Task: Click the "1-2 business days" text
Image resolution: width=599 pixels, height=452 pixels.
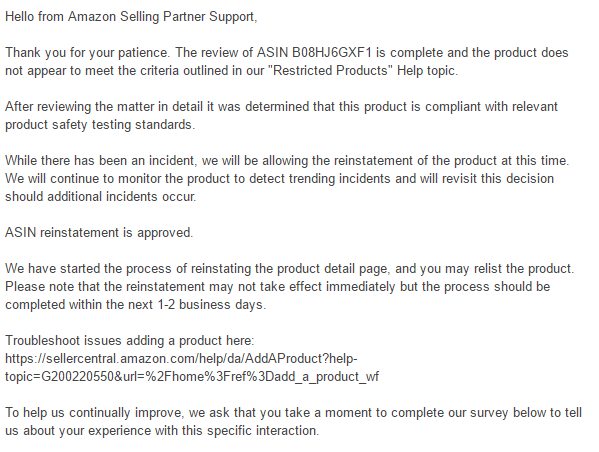Action: point(210,305)
